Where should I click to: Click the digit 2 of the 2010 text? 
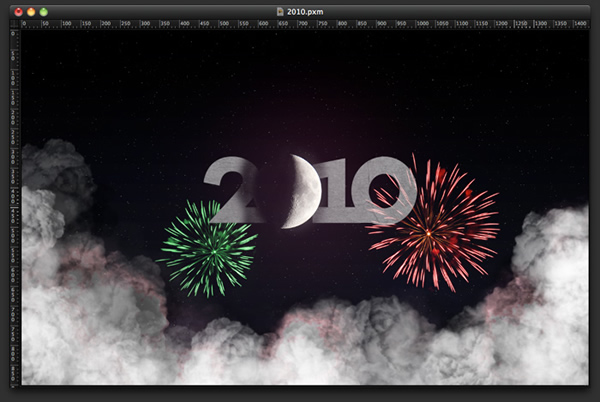233,190
